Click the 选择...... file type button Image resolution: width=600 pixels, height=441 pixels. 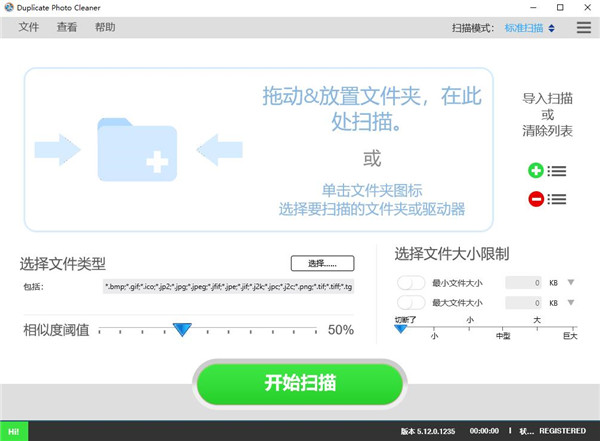point(323,263)
